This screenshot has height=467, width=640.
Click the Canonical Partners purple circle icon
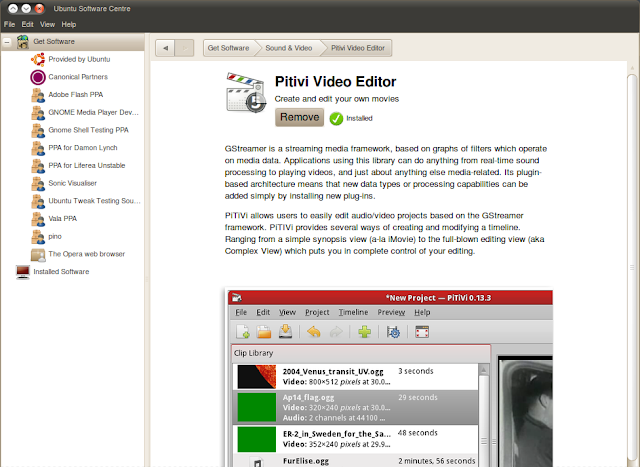point(38,77)
